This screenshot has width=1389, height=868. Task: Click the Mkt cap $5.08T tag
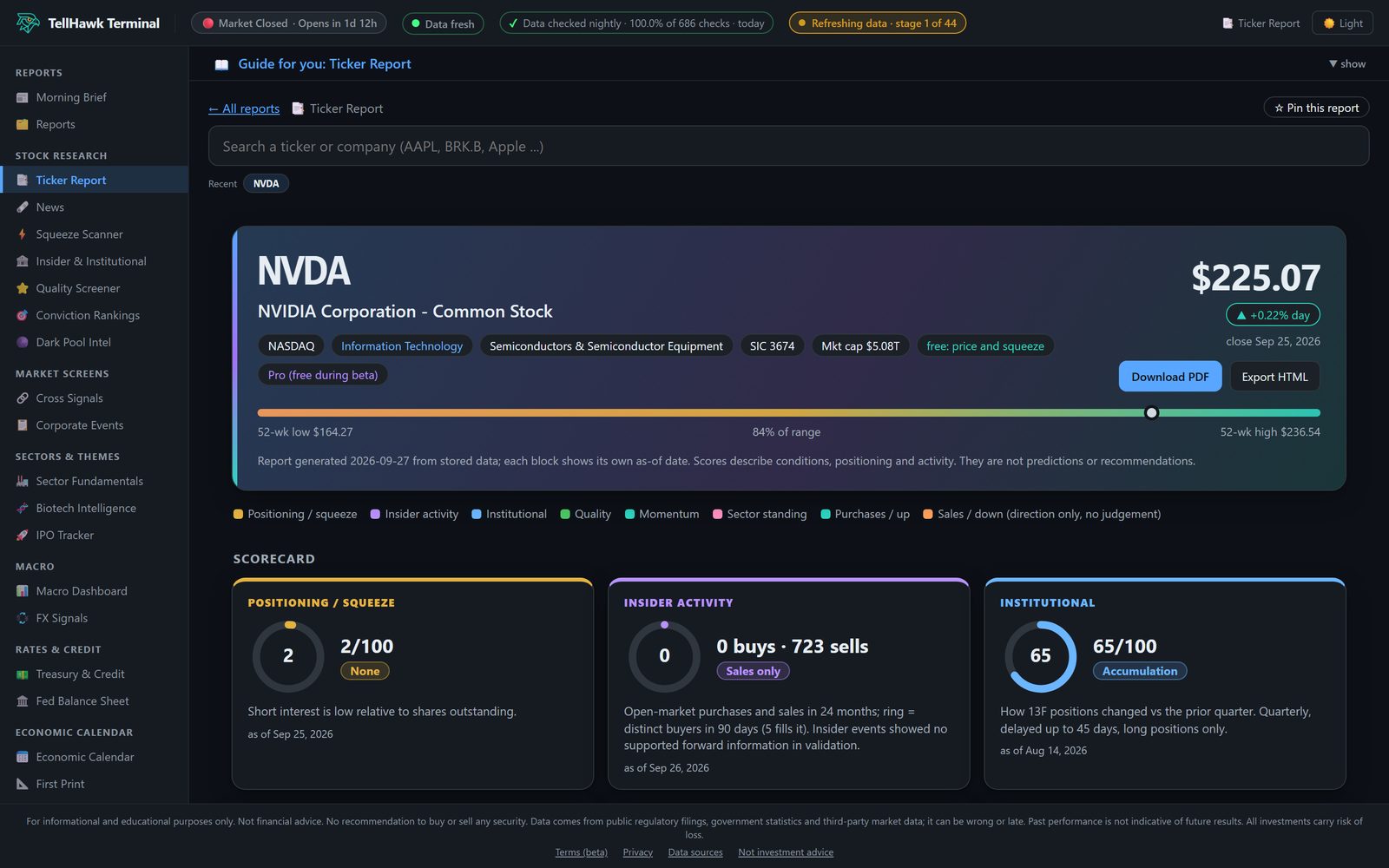(860, 345)
